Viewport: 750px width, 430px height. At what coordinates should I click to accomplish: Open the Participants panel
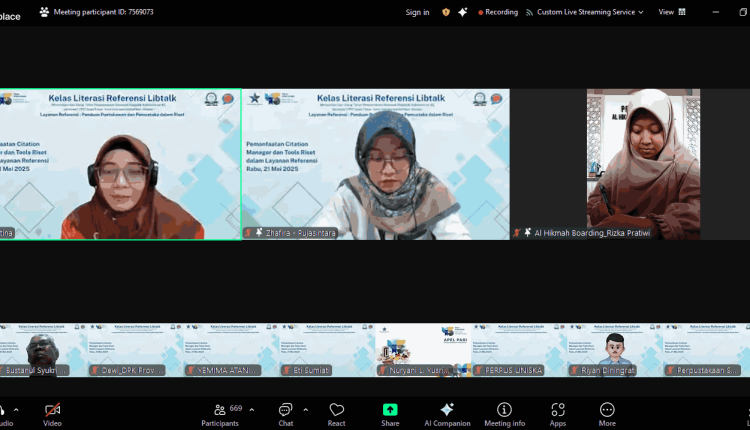[x=221, y=415]
